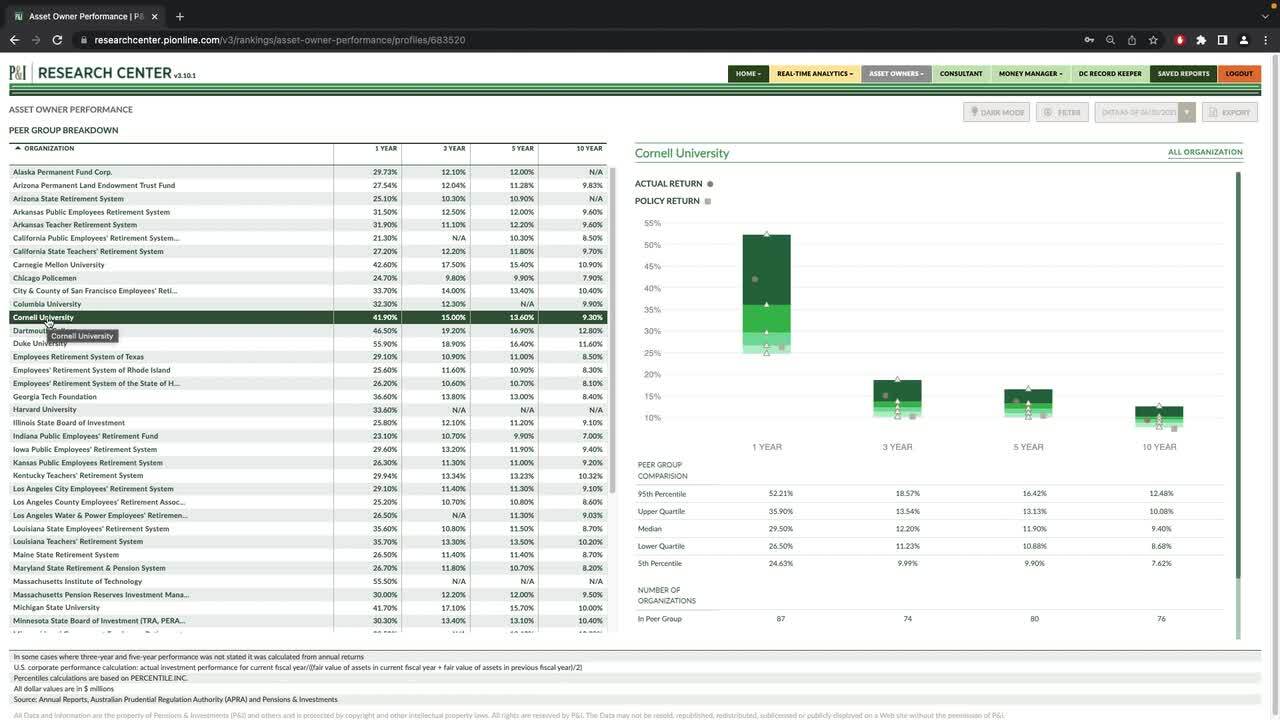
Task: Sort by the 3 Year column
Action: [x=455, y=148]
